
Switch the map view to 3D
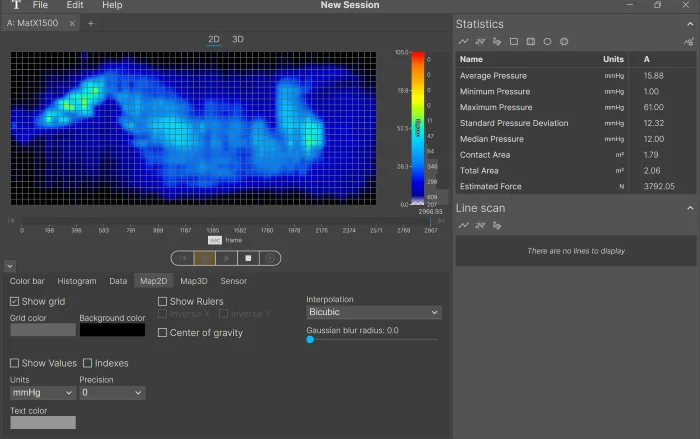[238, 39]
